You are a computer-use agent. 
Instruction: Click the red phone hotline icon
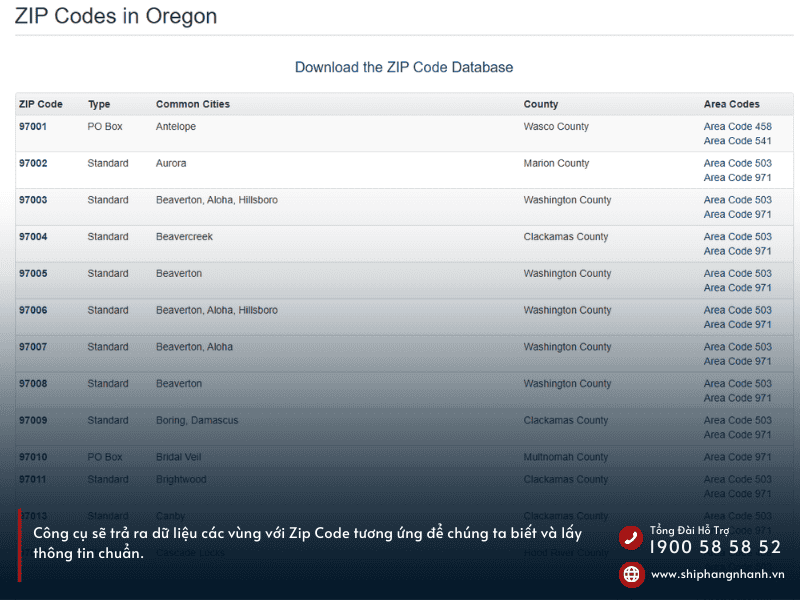pyautogui.click(x=631, y=538)
